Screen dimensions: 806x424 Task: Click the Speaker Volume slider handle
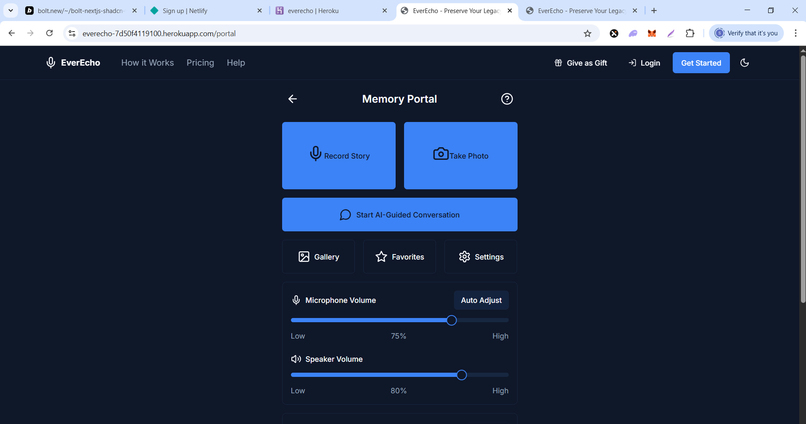462,375
